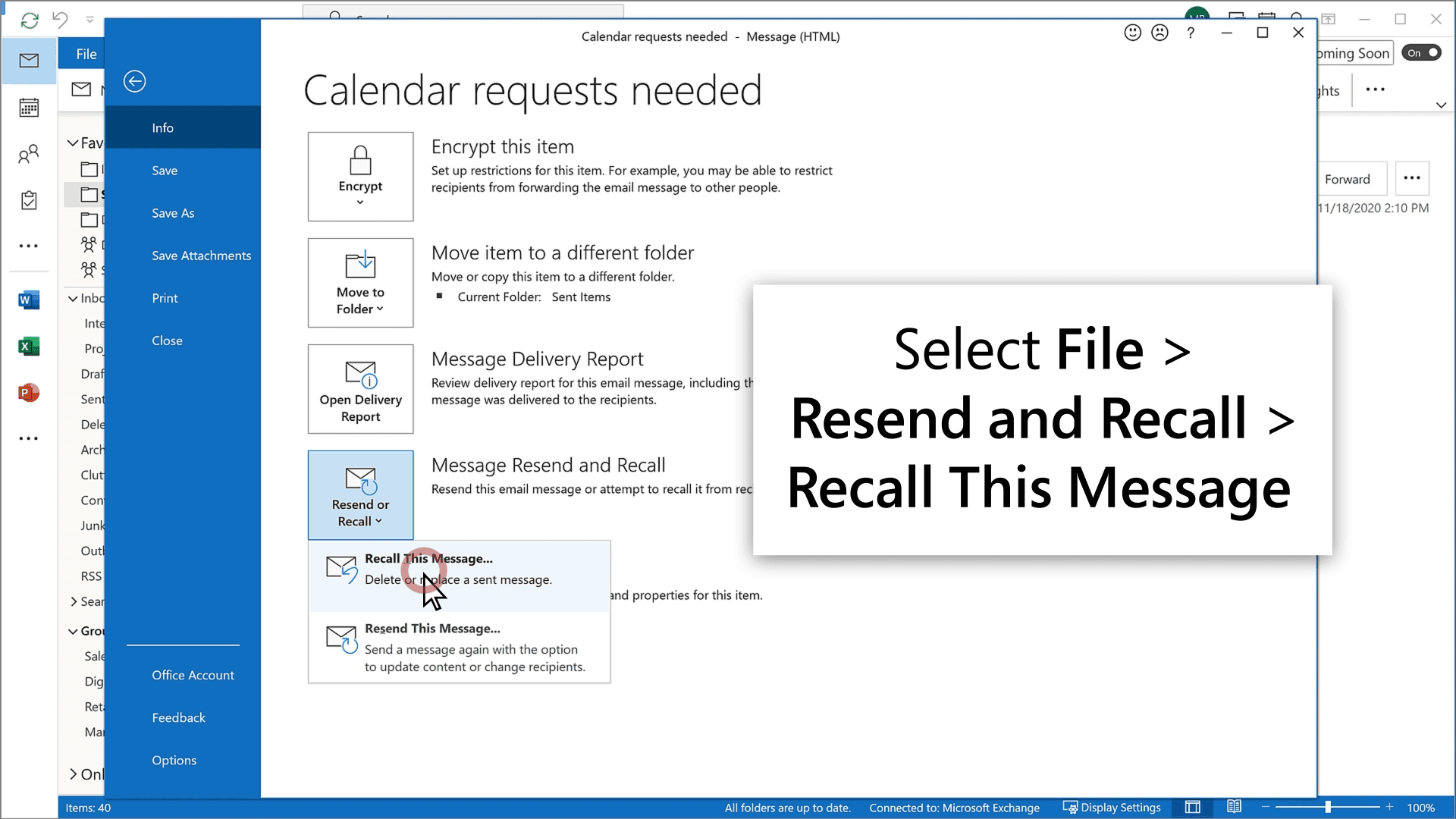Launch Word from the app sidebar
The height and width of the screenshot is (819, 1456).
pos(29,300)
